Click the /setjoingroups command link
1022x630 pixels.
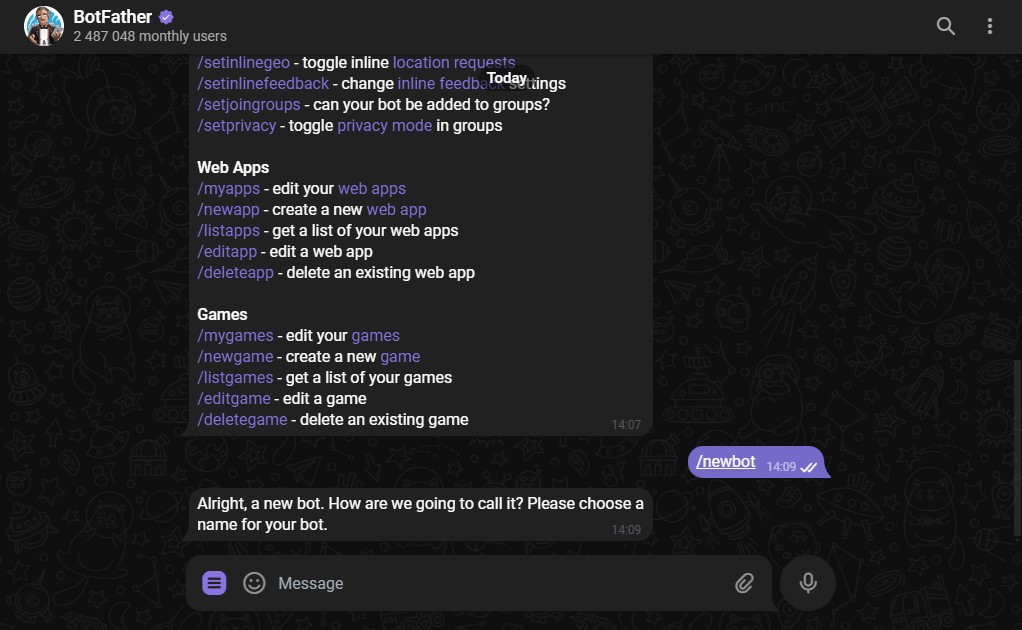click(249, 105)
